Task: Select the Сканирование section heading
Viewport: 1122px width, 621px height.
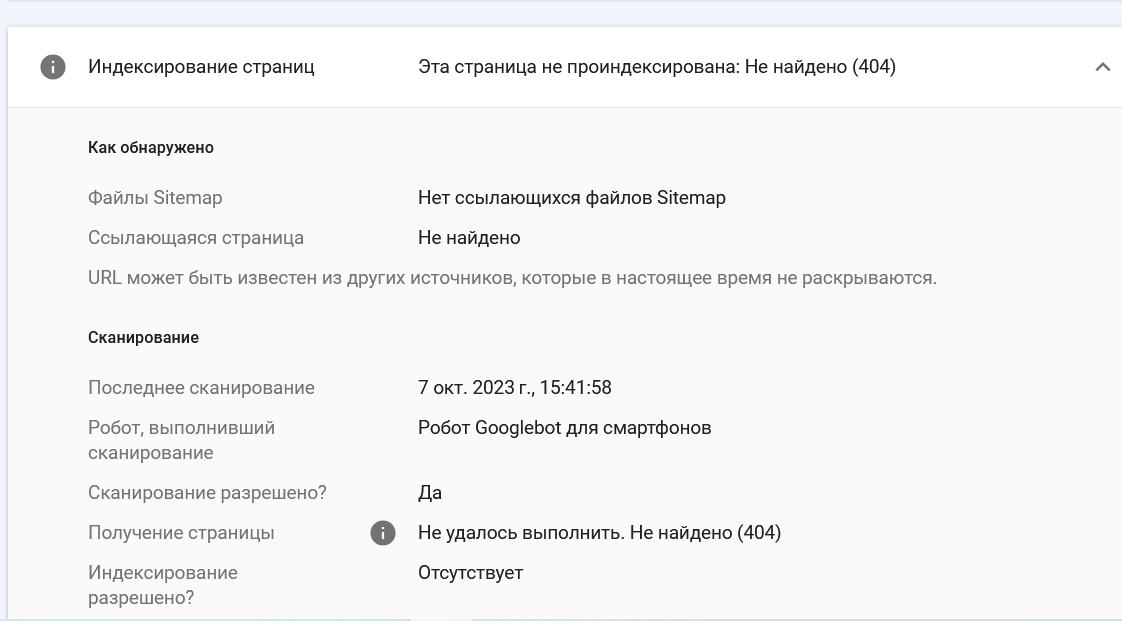Action: 143,337
